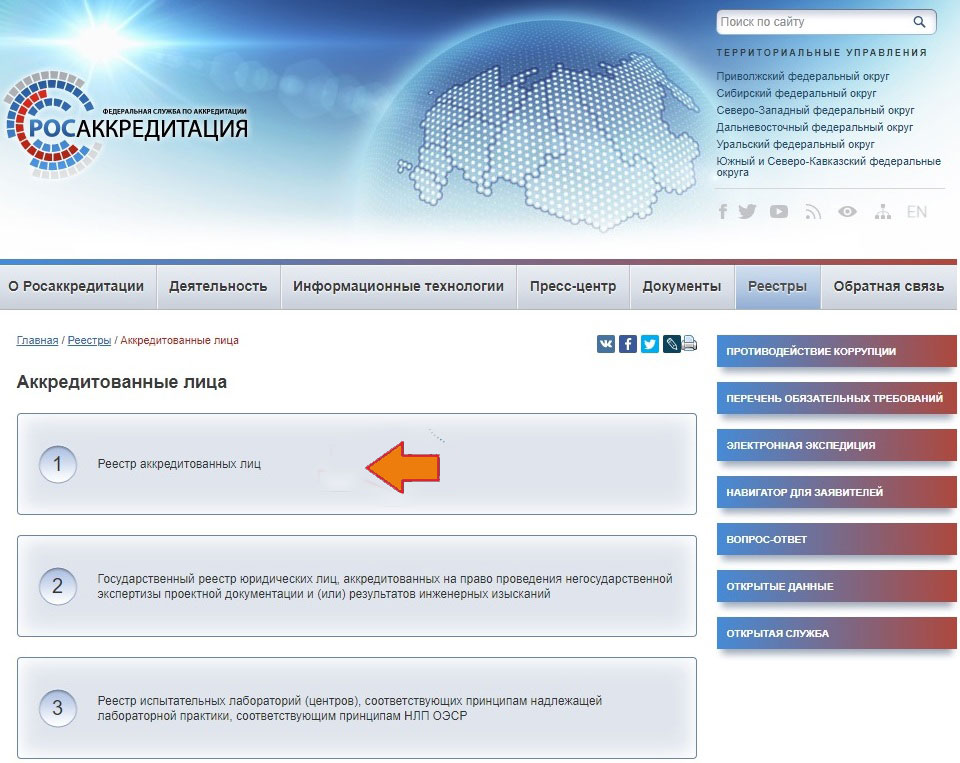Click number 2 circle icon

point(58,586)
